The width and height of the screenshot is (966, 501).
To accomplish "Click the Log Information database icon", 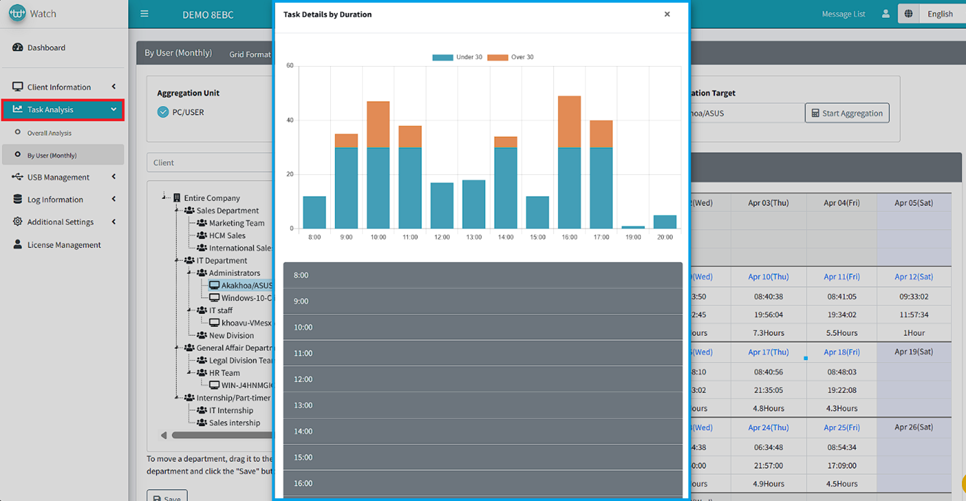I will (x=17, y=199).
